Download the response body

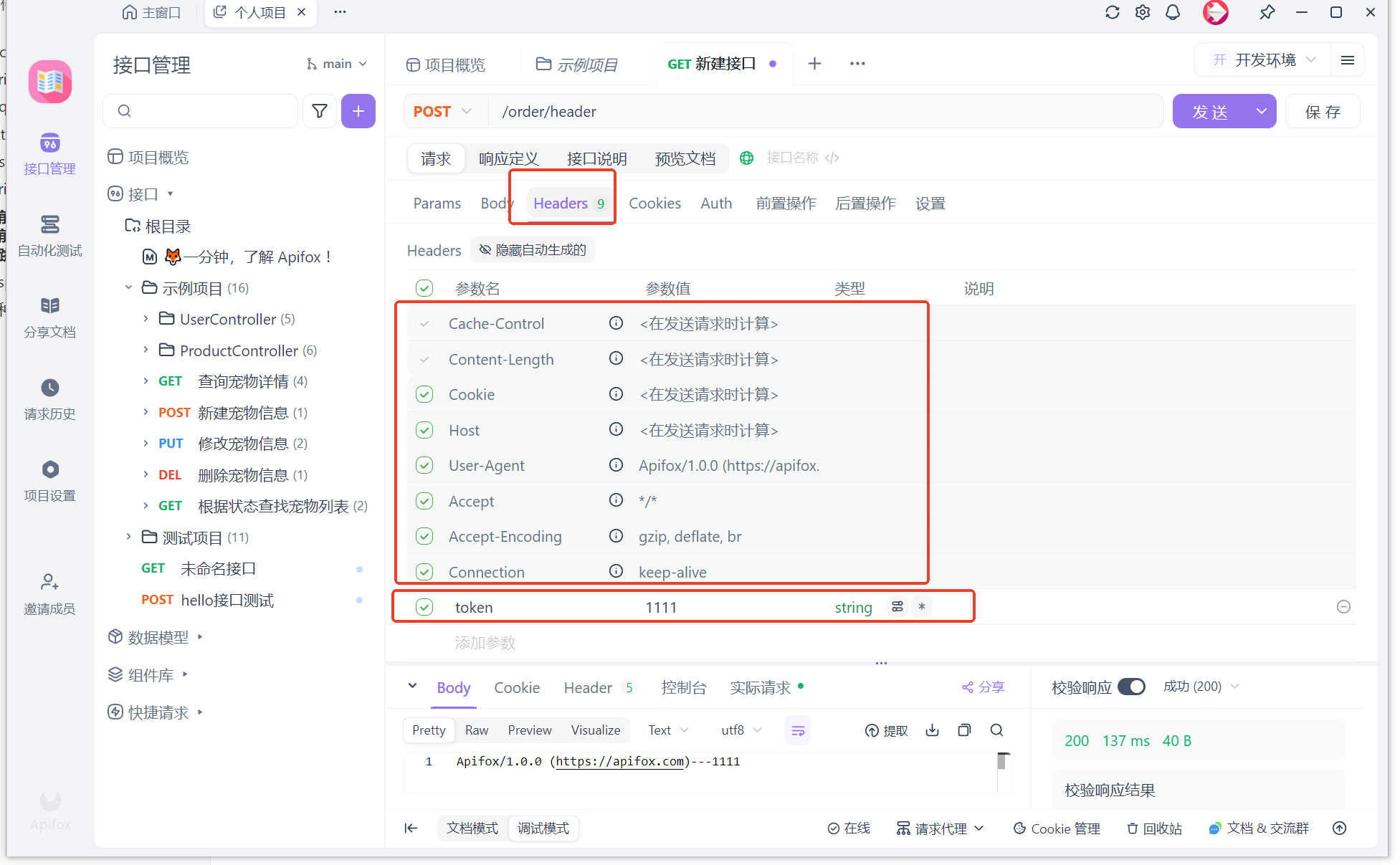(932, 730)
